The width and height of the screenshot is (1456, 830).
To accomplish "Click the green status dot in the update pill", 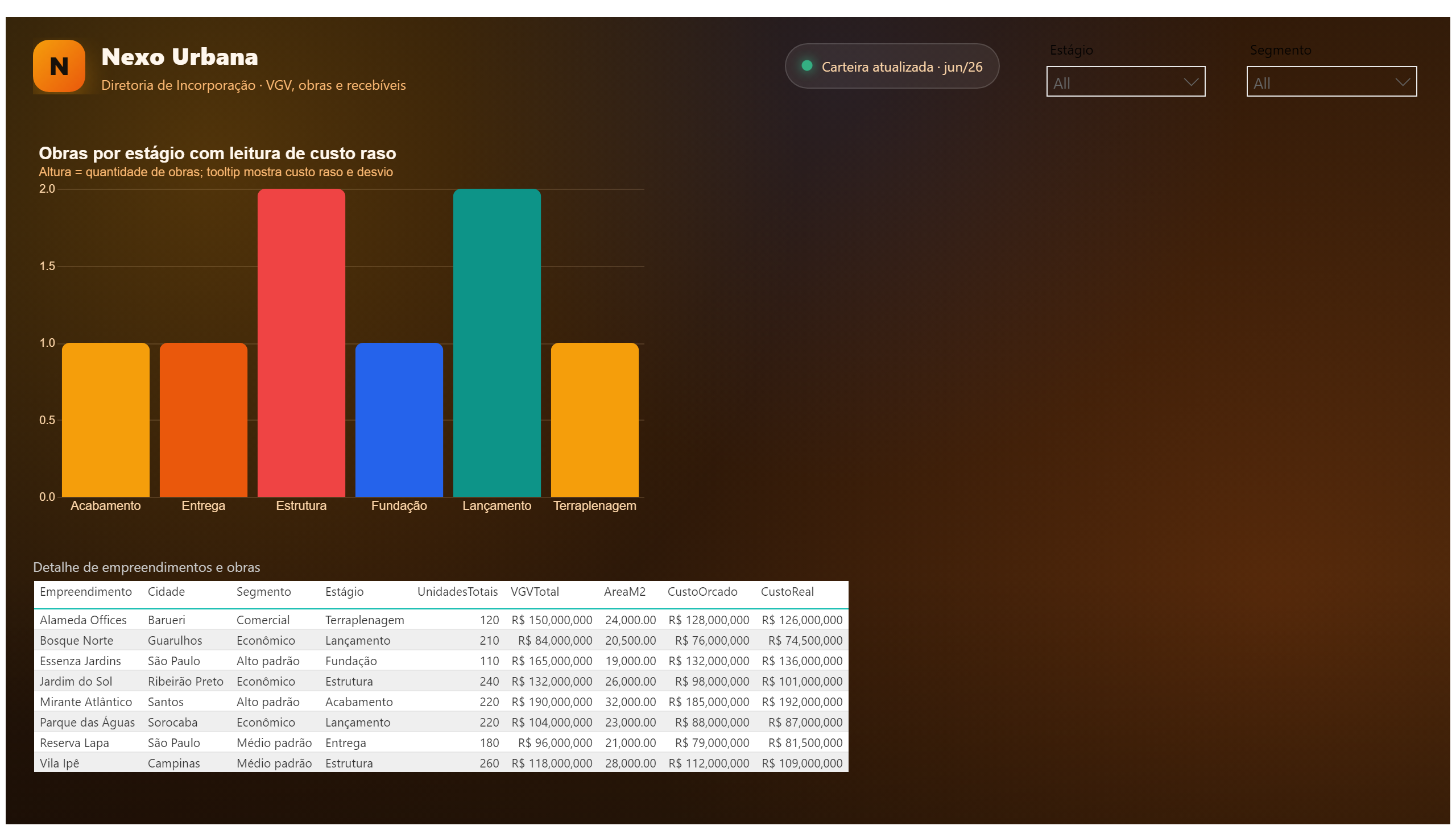I will [x=806, y=65].
